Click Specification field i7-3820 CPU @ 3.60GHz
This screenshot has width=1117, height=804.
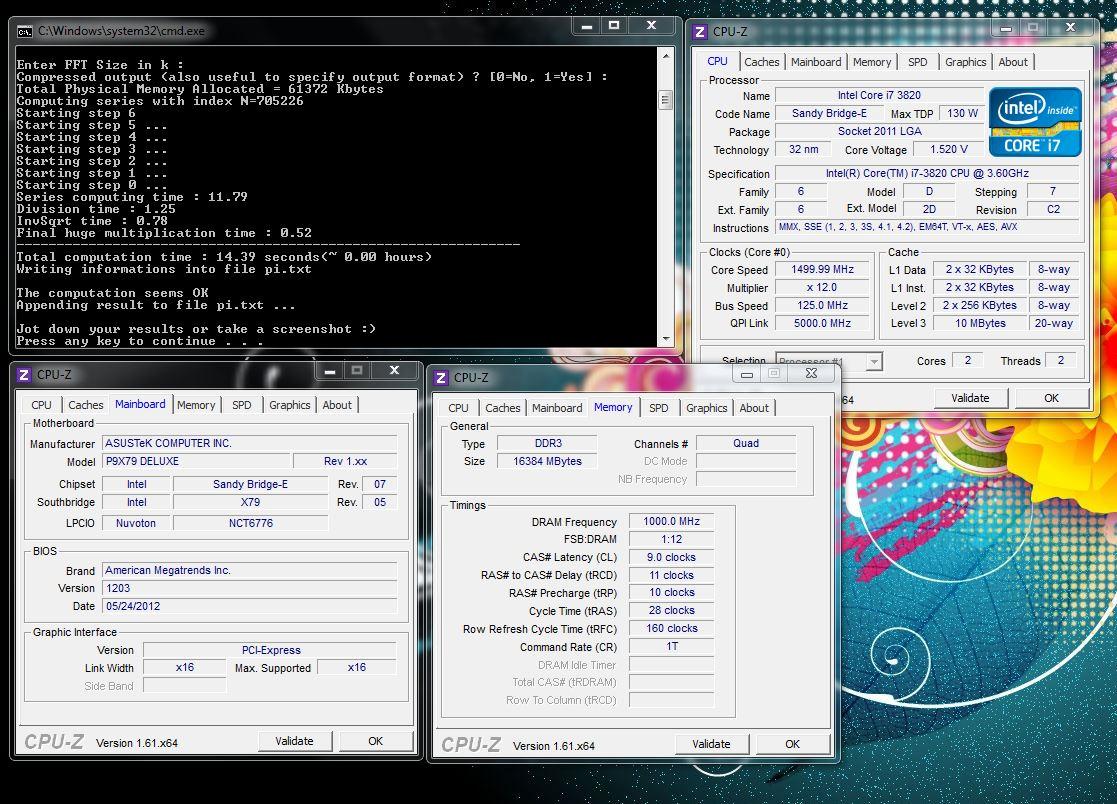pyautogui.click(x=927, y=174)
